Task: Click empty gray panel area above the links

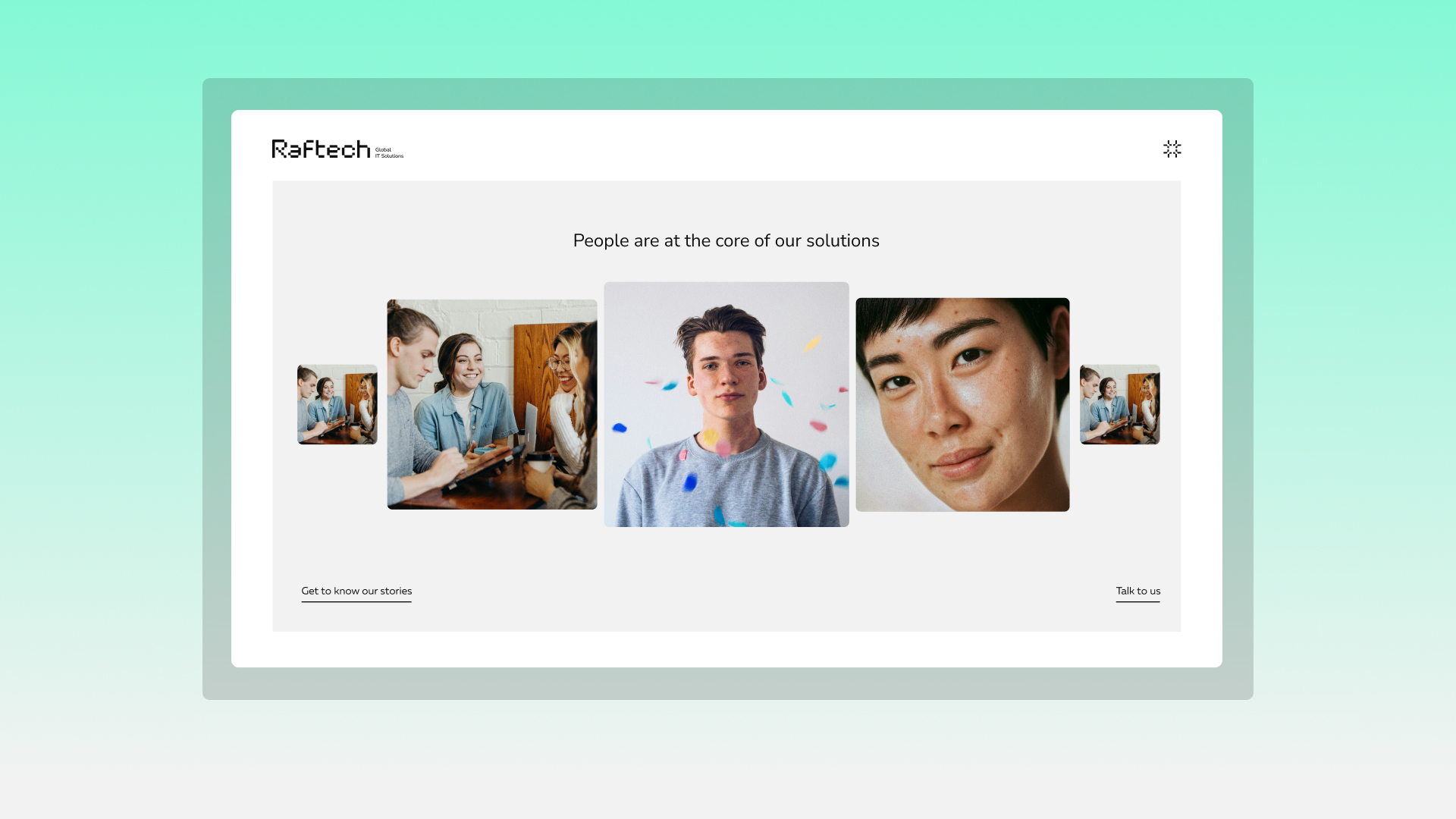Action: pos(726,561)
